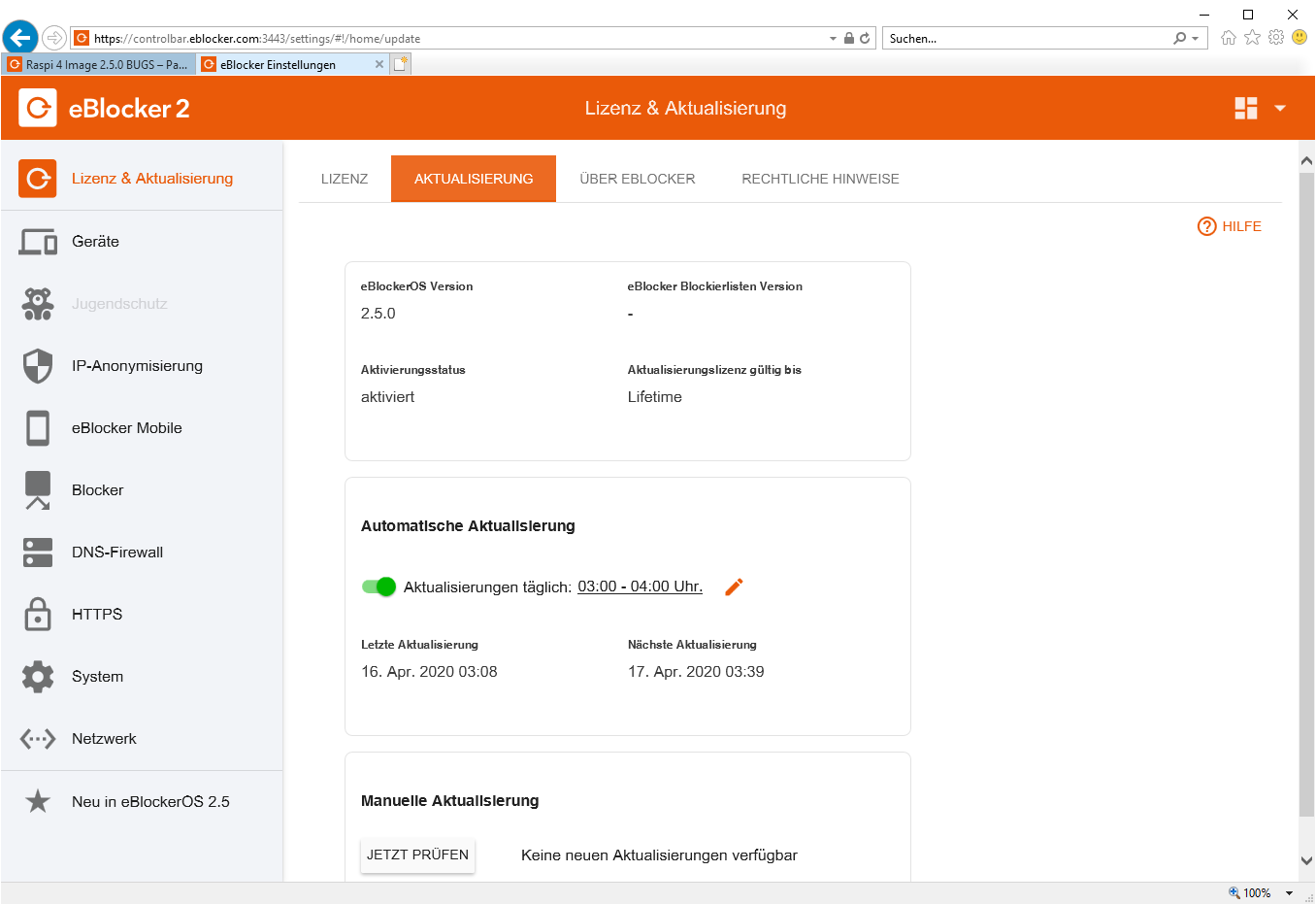Click the aktiviert status text
Viewport: 1316px width, 905px height.
pos(387,397)
